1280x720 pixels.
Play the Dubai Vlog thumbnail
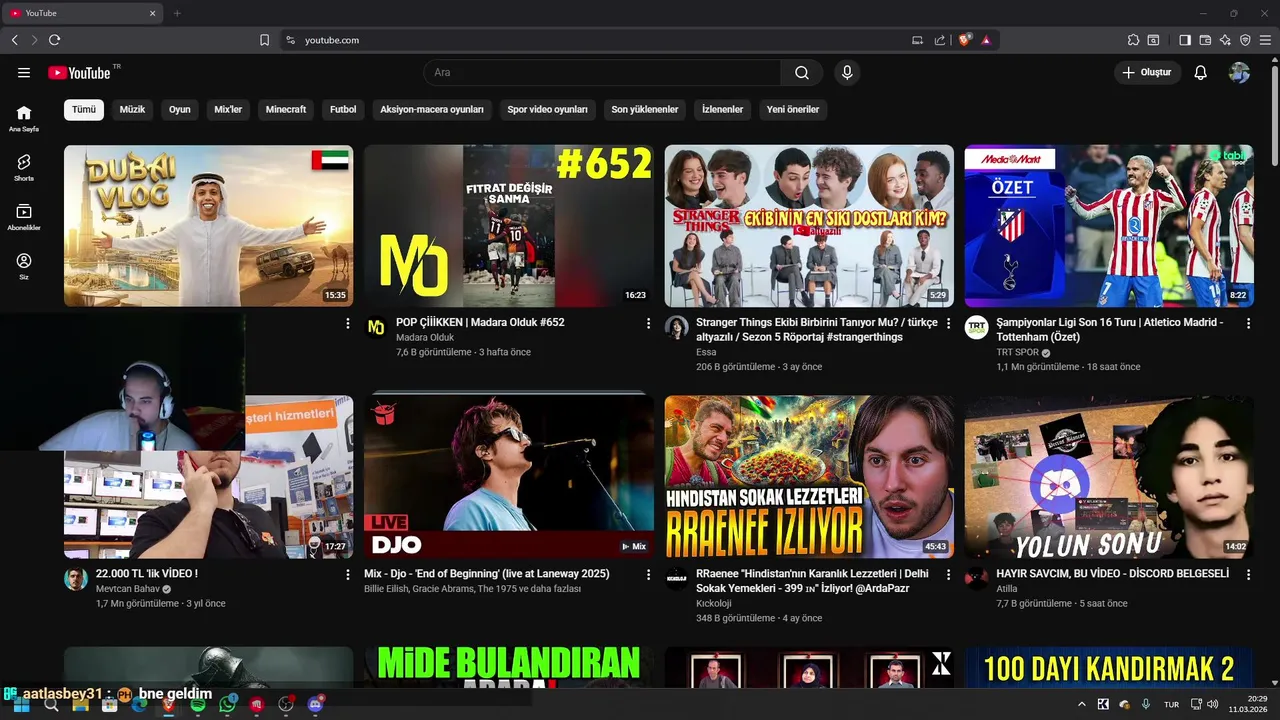click(x=208, y=226)
